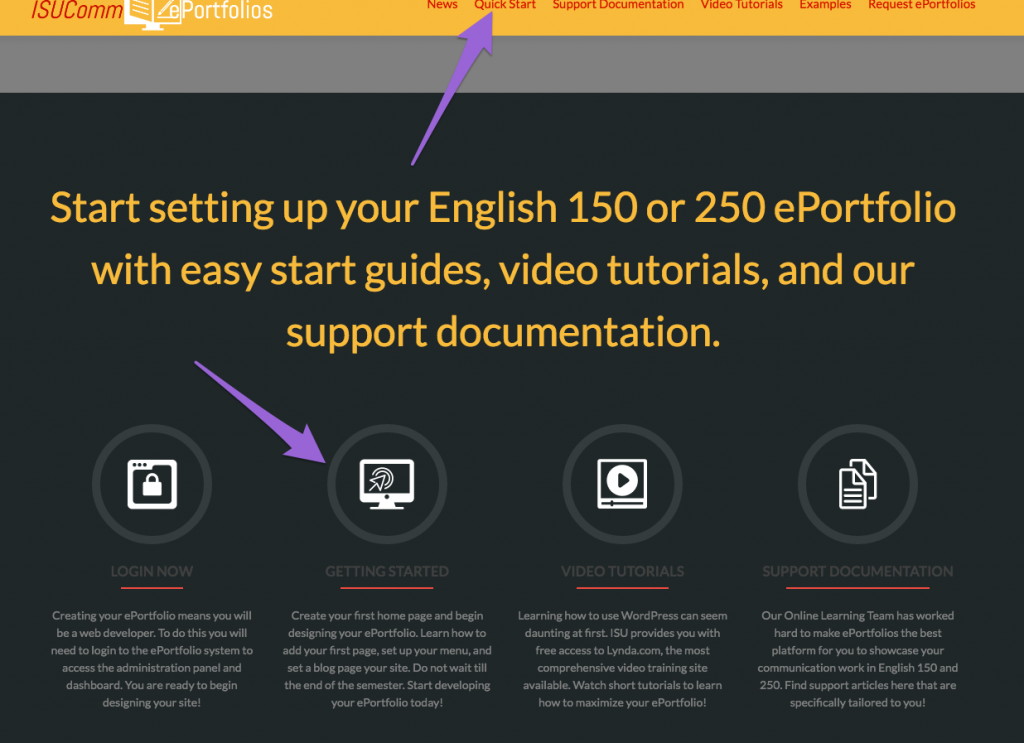Open the Getting Started monitor icon

pos(387,484)
